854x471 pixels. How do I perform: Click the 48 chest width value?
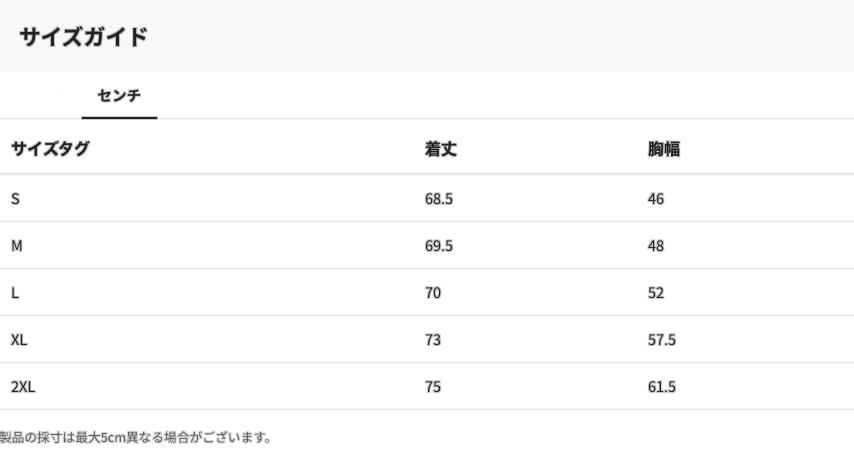click(x=656, y=246)
